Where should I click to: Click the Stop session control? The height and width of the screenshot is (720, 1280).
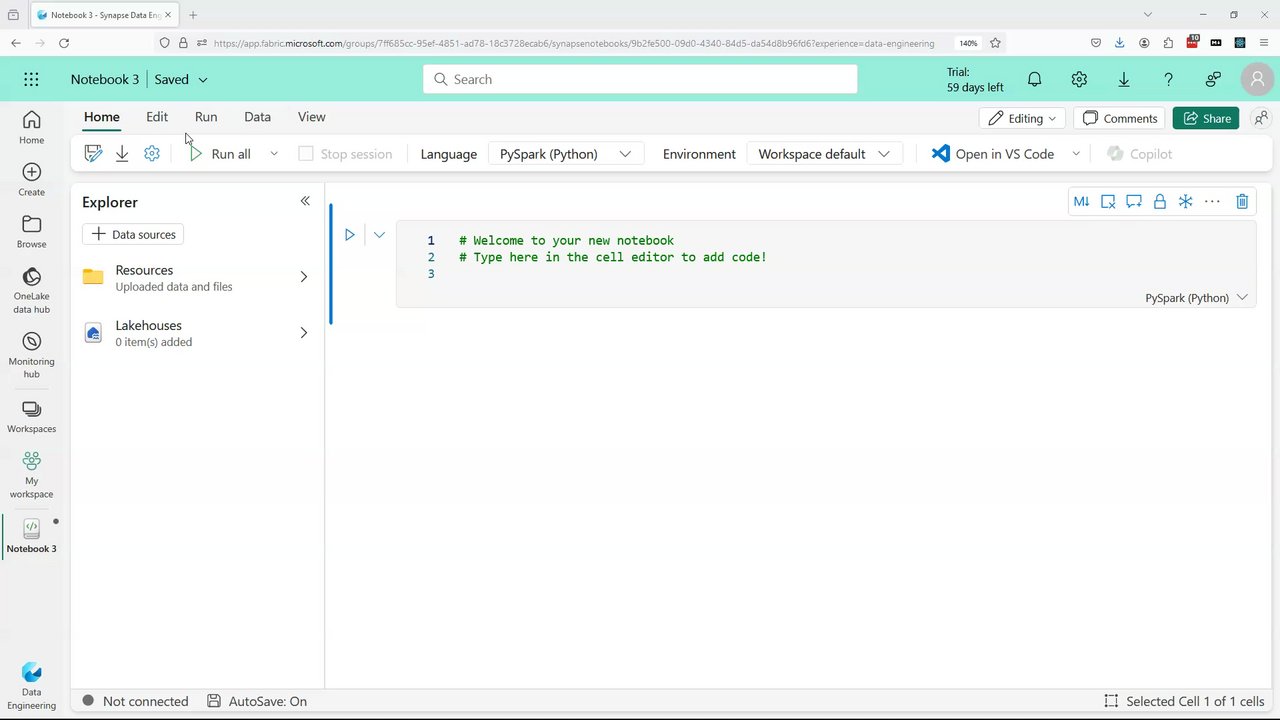(x=345, y=154)
